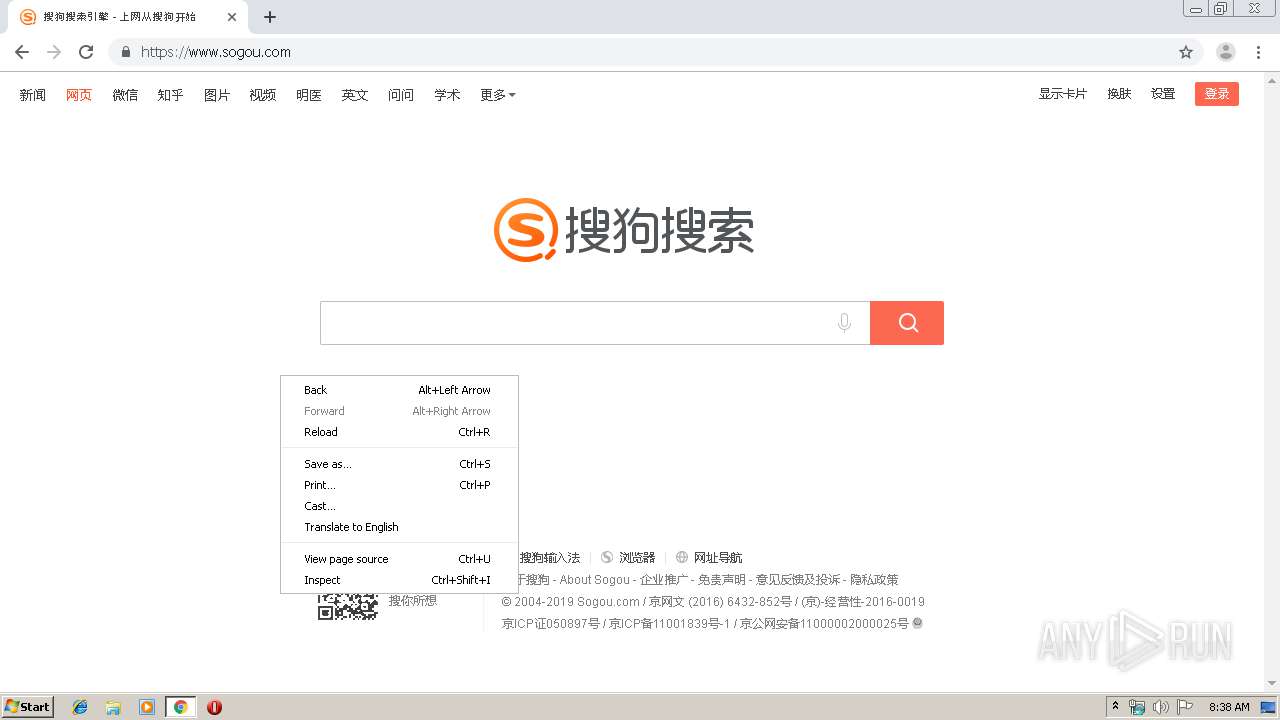The image size is (1280, 720).
Task: Open the 搜狗输入法 link
Action: point(550,558)
